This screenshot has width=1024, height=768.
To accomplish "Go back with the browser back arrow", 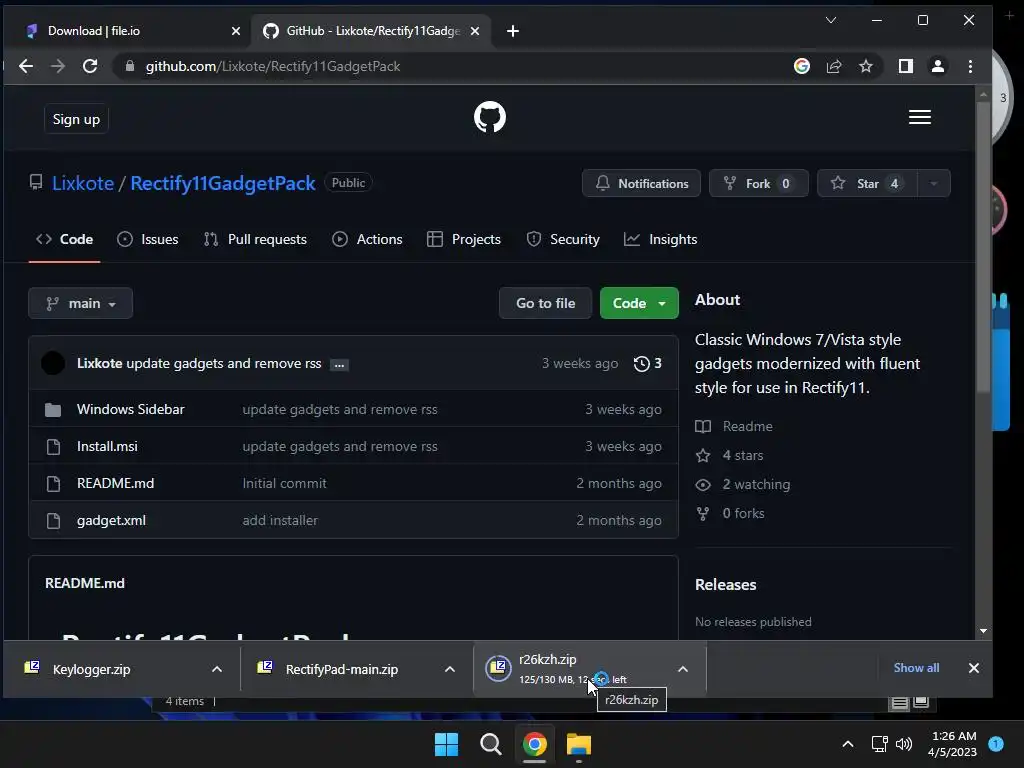I will coord(26,66).
